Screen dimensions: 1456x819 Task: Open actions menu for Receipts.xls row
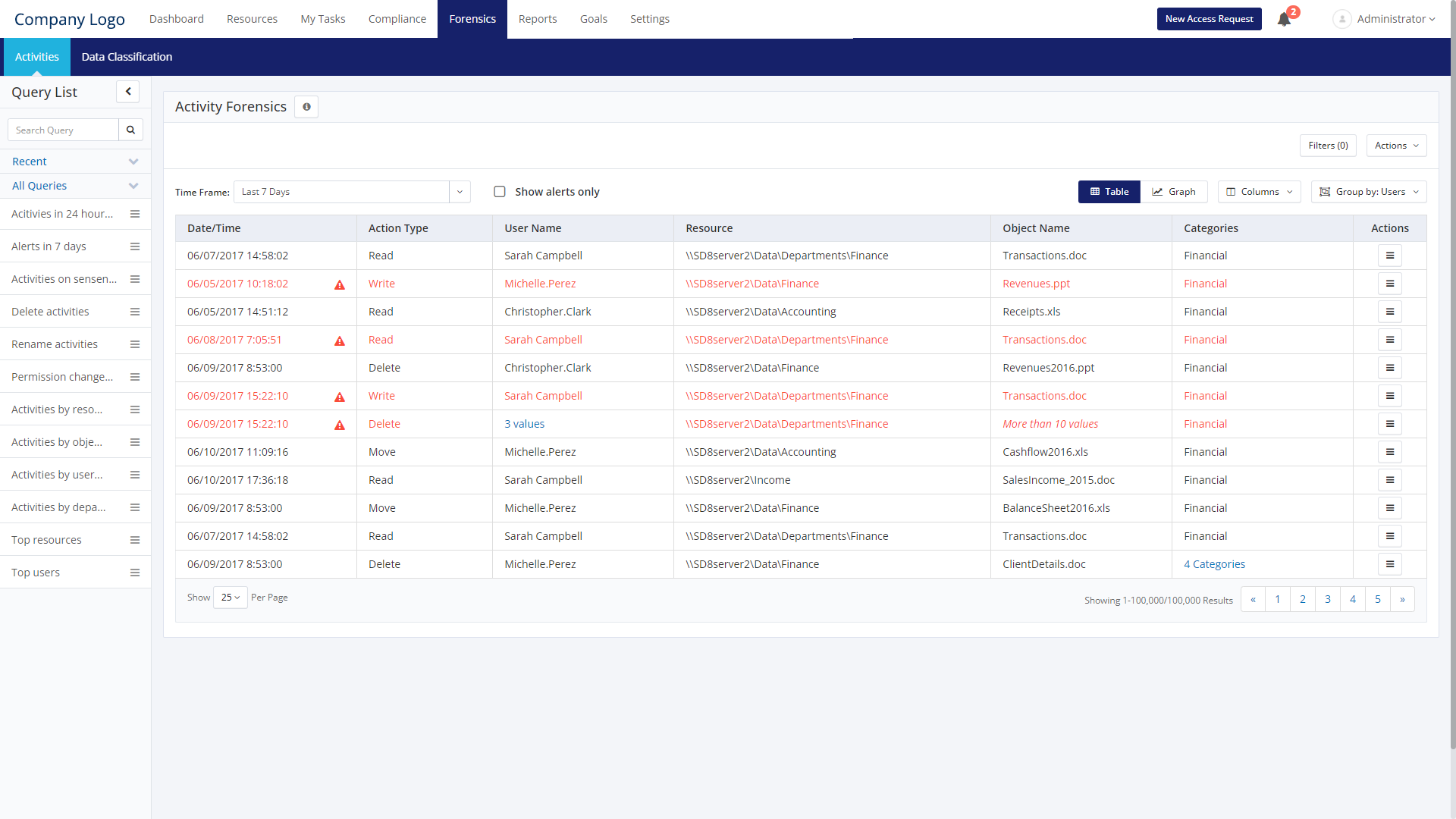click(x=1389, y=312)
